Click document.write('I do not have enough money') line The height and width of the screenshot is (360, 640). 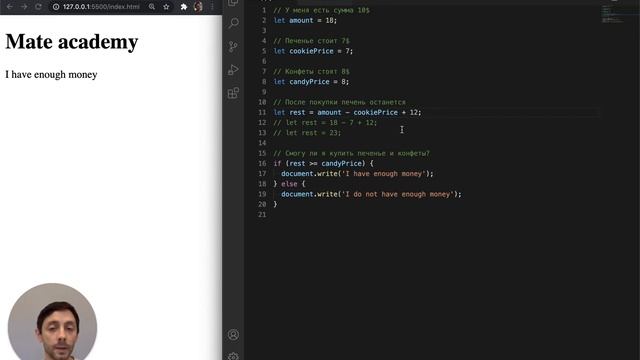click(x=371, y=194)
